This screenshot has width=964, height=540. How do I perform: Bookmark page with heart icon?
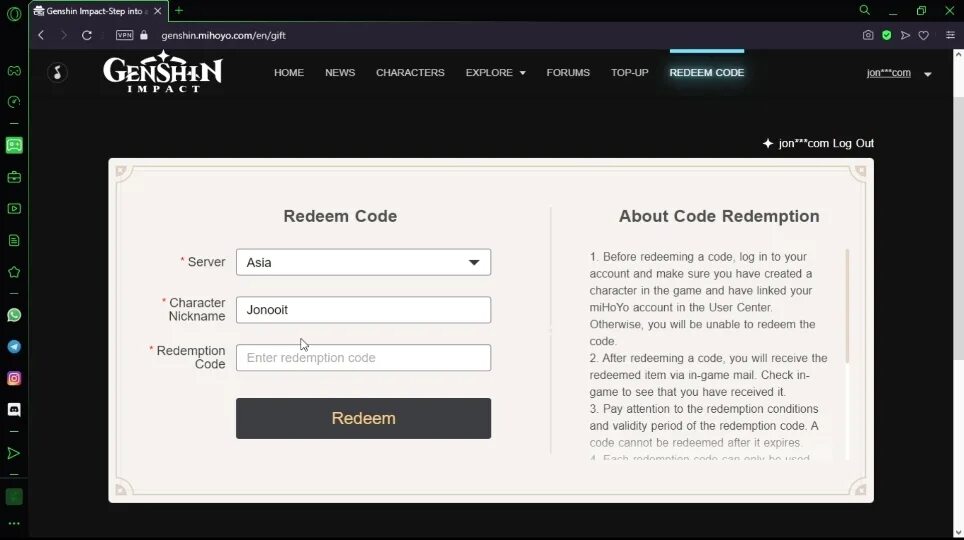tap(923, 35)
